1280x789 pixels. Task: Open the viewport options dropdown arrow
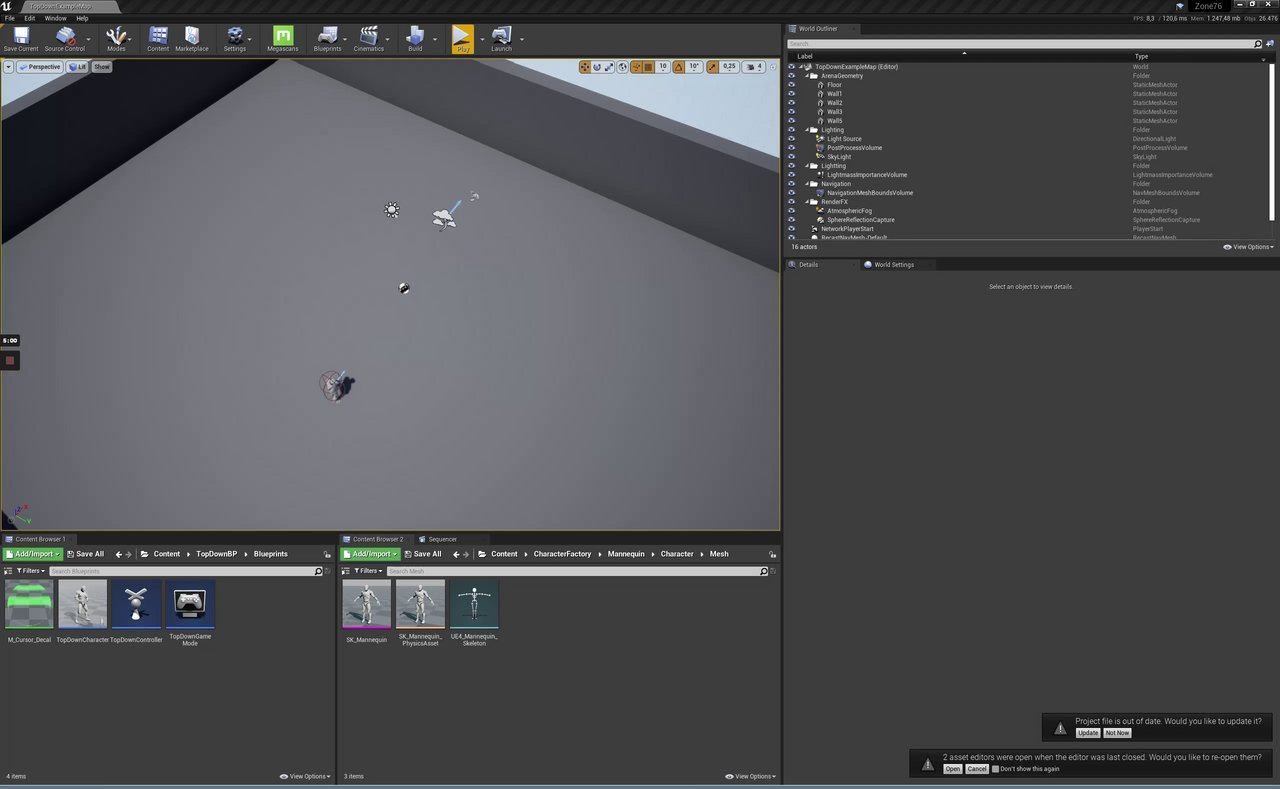(8, 67)
